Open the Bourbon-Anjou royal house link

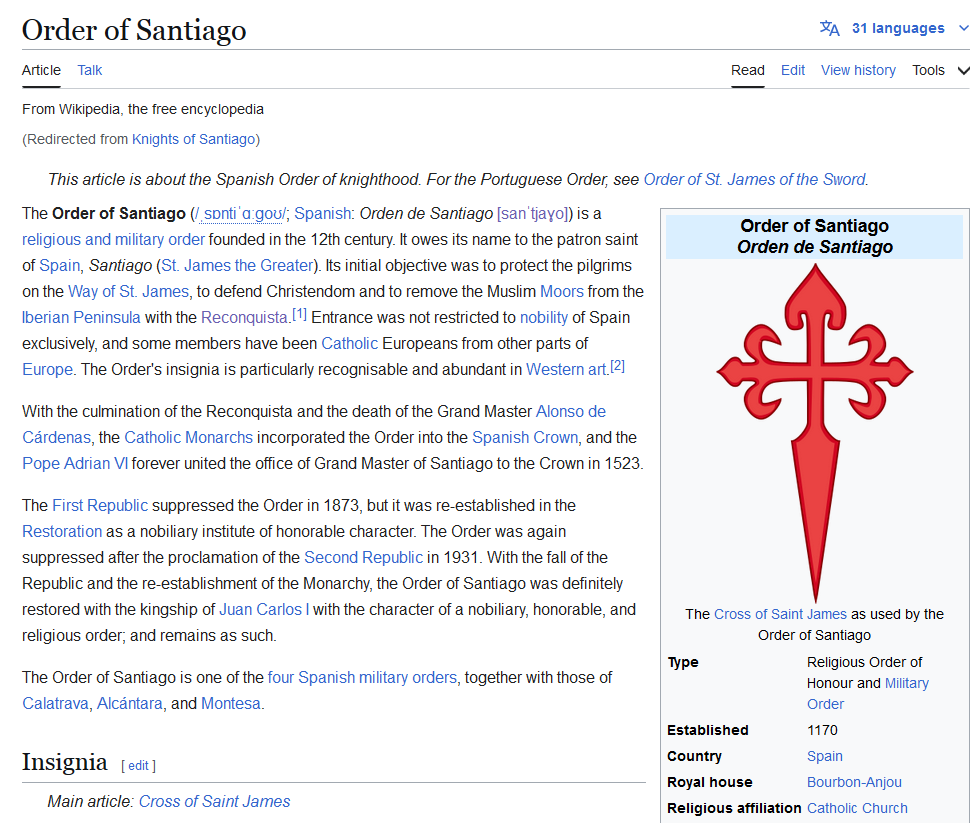pyautogui.click(x=854, y=782)
